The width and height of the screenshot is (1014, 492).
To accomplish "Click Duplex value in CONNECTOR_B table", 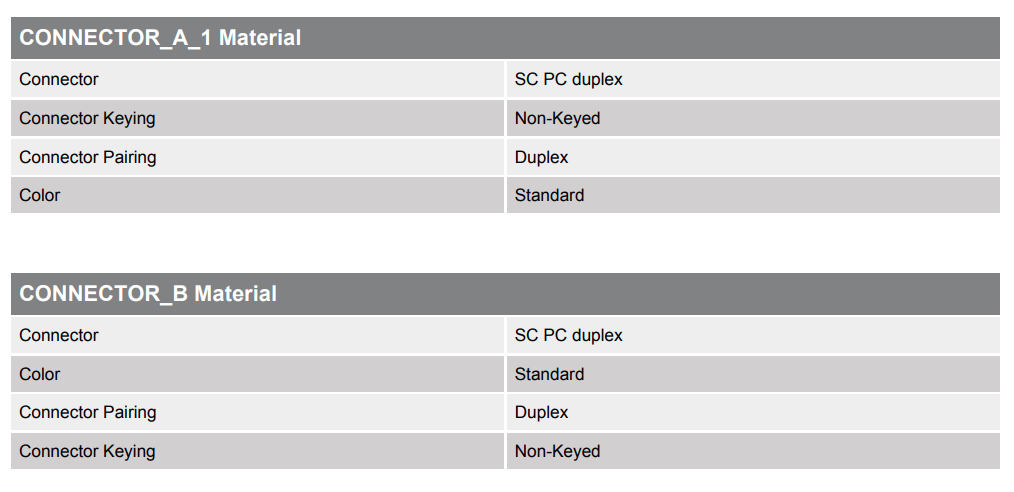I will pos(541,412).
